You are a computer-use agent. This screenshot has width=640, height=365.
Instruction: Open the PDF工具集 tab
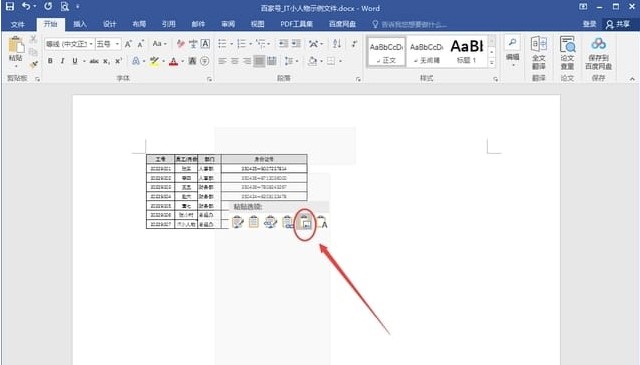pos(296,24)
